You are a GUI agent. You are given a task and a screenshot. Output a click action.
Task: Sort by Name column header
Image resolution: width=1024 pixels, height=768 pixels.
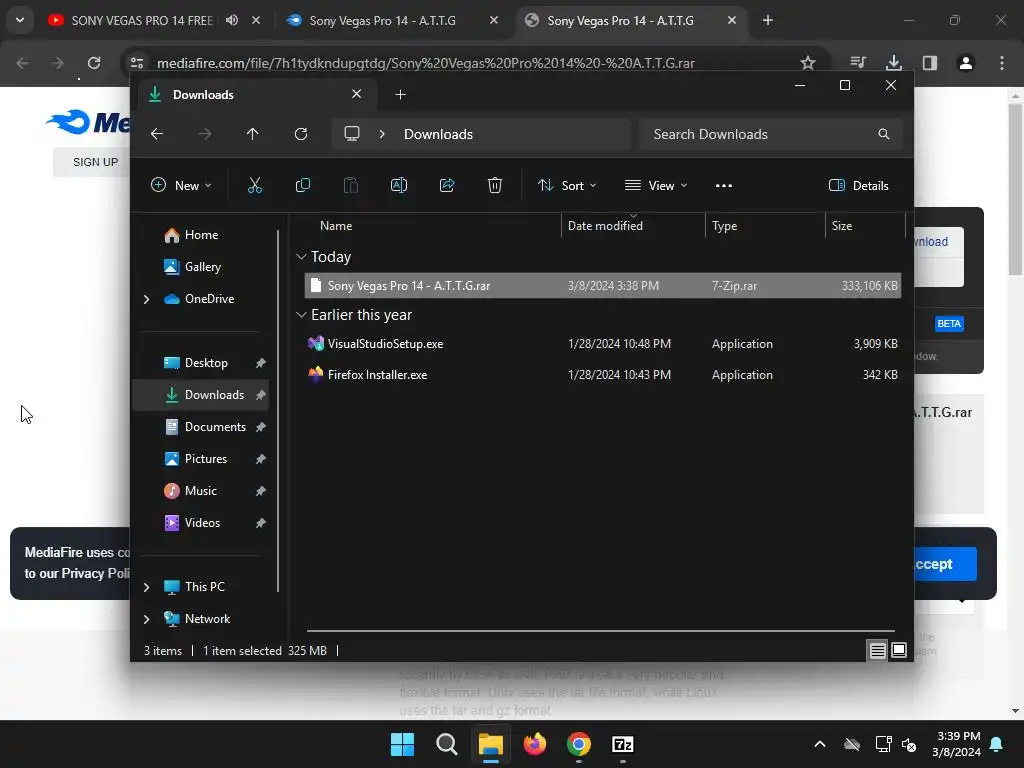click(336, 226)
